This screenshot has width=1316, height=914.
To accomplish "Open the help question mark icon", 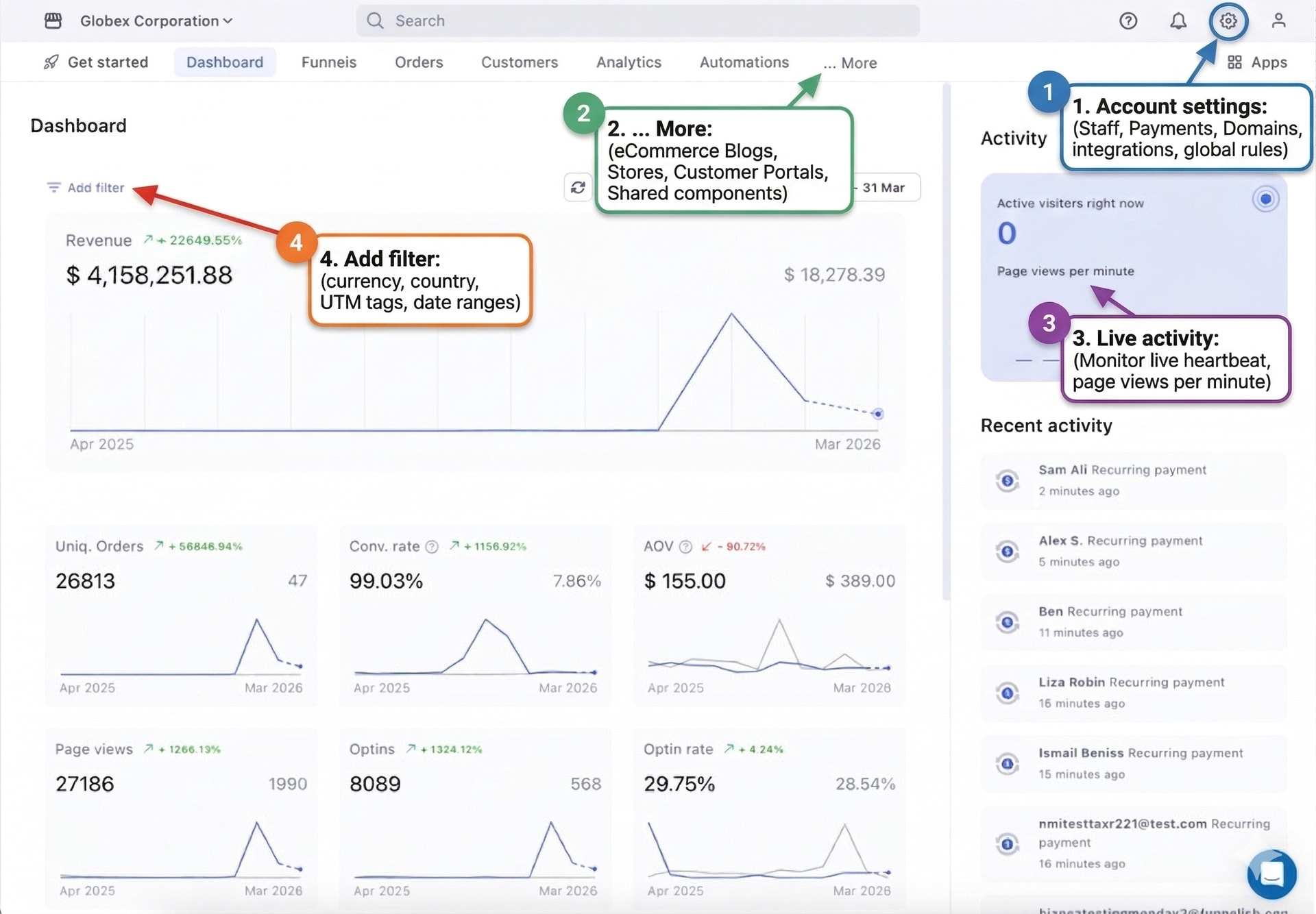I will tap(1128, 21).
